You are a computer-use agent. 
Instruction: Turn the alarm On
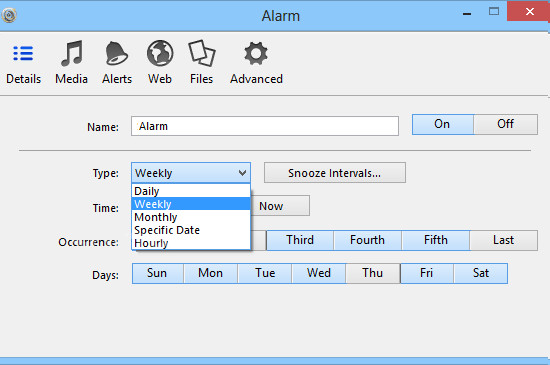(x=443, y=124)
